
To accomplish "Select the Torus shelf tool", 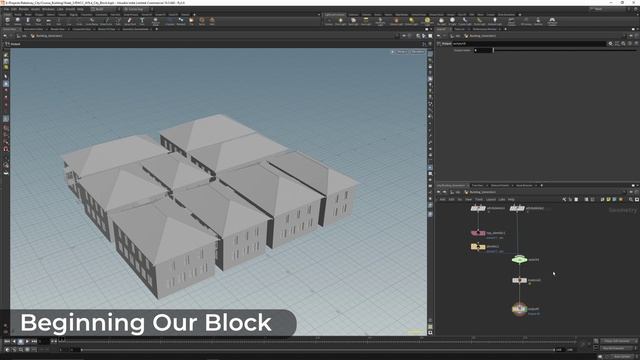I will click(38, 21).
